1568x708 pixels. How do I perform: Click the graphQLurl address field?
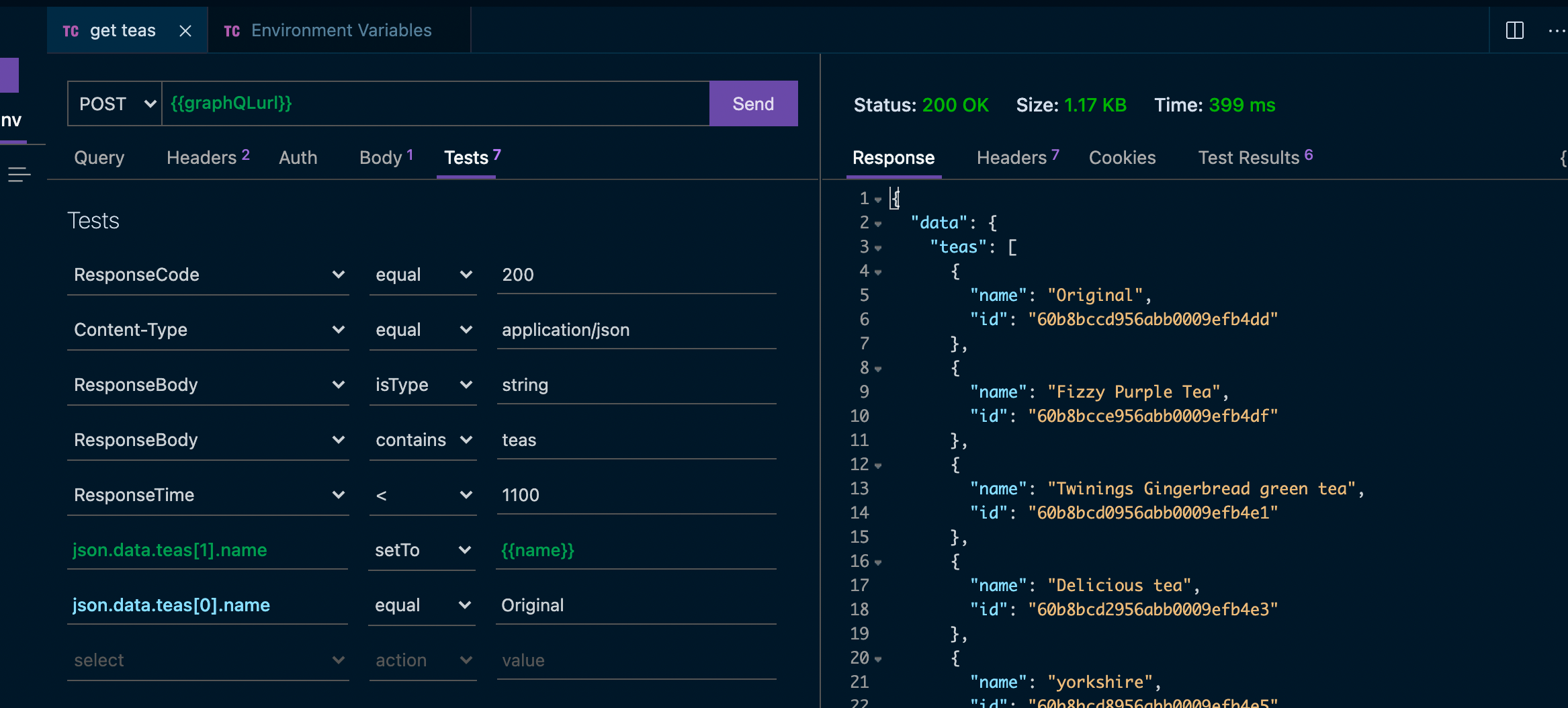[435, 103]
